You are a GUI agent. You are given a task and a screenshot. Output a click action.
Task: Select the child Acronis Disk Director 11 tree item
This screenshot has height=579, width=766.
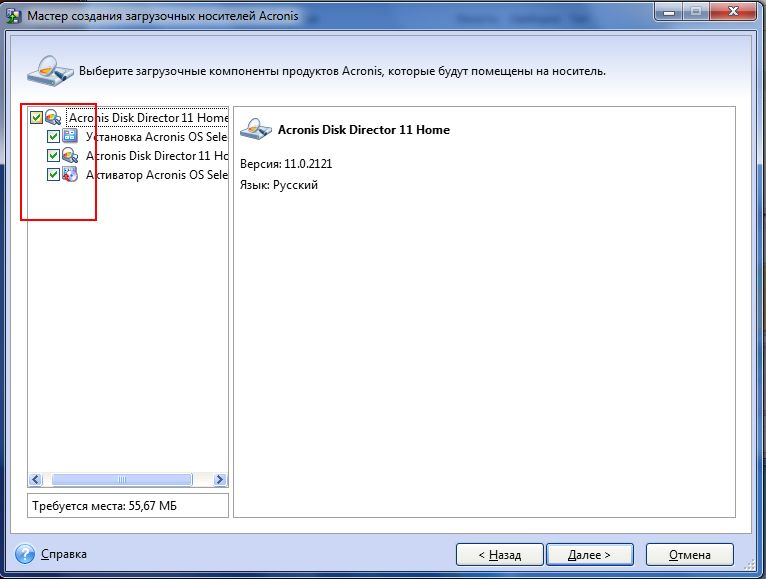(x=157, y=155)
